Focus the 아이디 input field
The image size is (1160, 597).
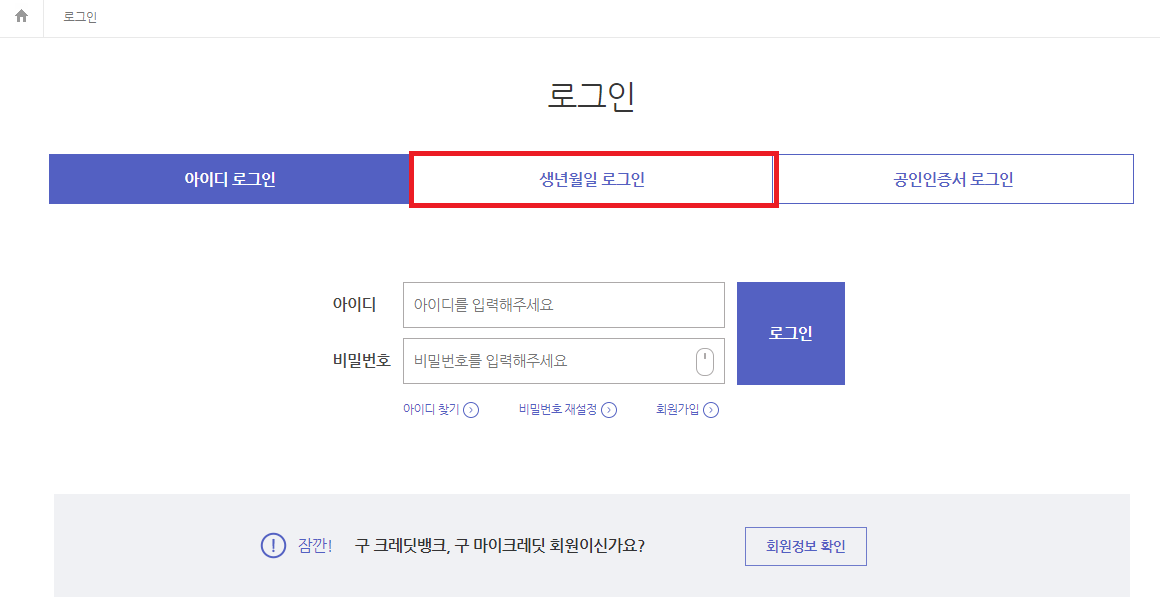[564, 305]
